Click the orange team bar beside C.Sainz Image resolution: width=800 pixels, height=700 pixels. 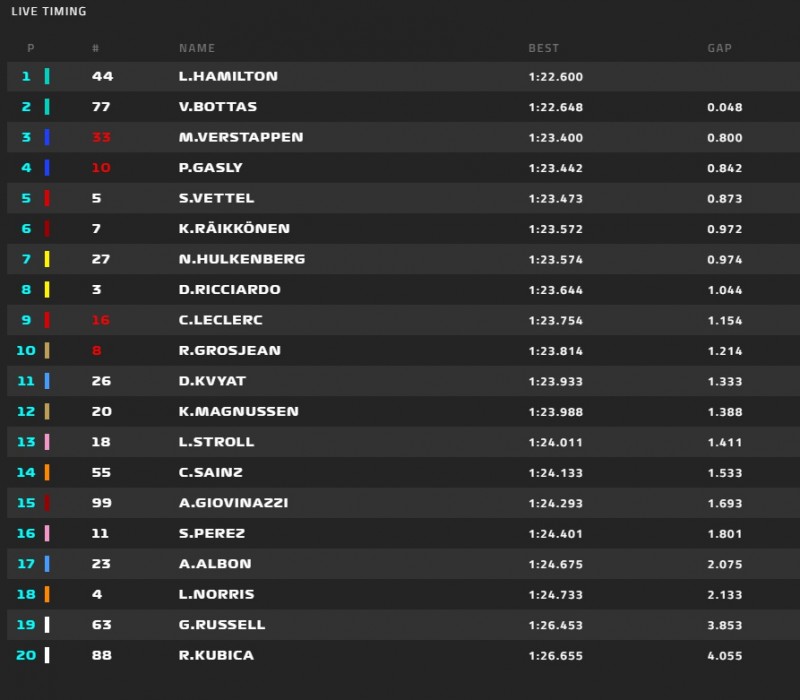(47, 472)
